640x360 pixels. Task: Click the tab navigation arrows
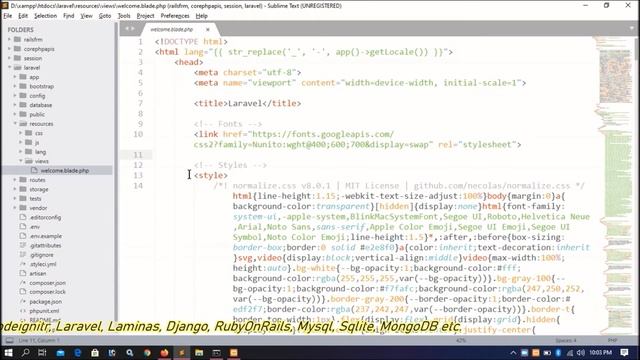[x=129, y=29]
